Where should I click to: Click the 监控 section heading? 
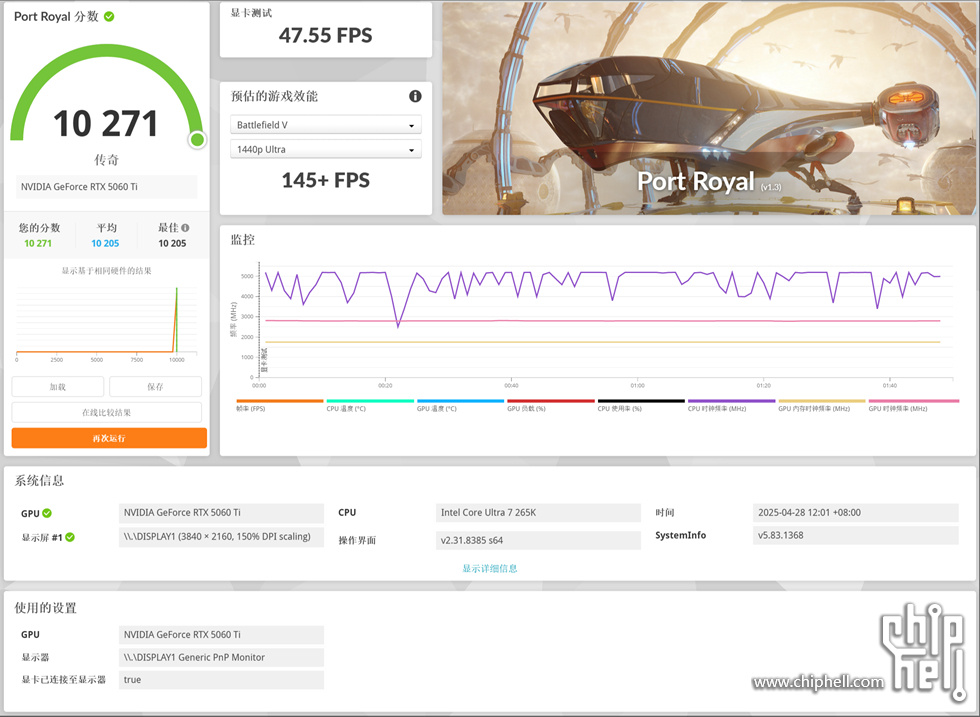pos(243,240)
